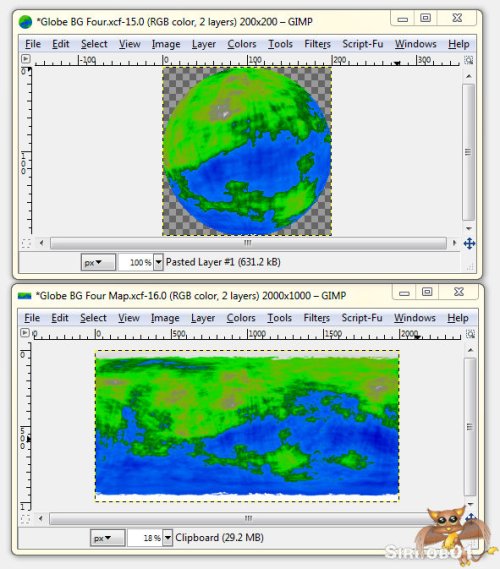
Task: Toggle Quick Mask in Globe BG Four window
Action: (26, 243)
